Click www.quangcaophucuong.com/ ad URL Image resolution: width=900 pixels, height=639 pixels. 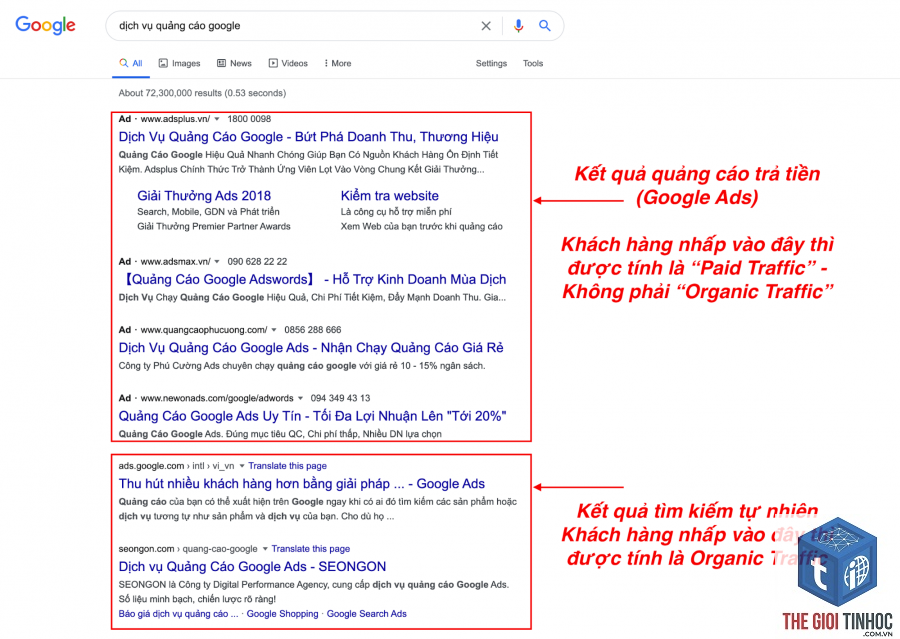point(204,330)
